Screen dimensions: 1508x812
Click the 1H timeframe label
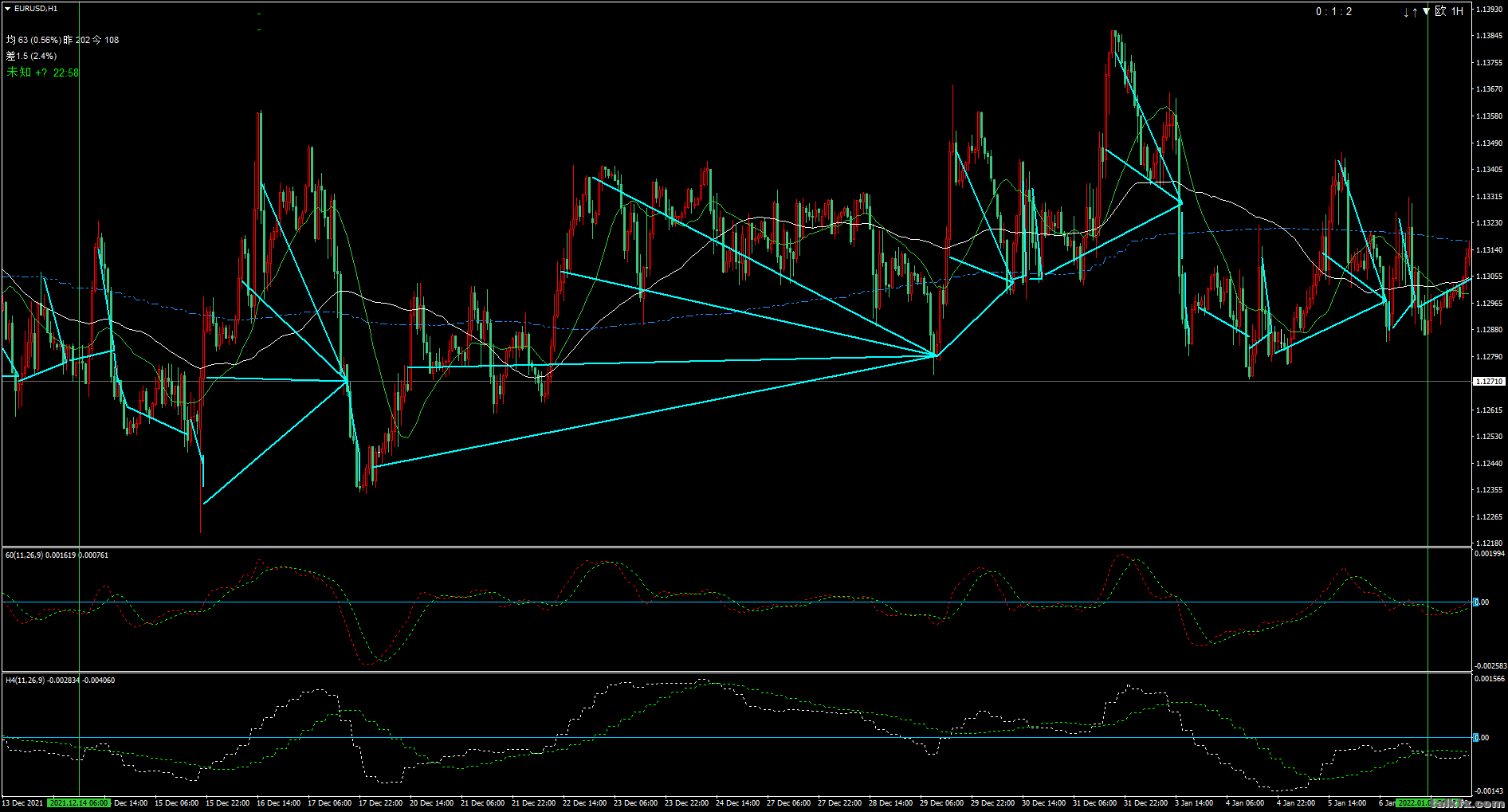pos(1457,11)
